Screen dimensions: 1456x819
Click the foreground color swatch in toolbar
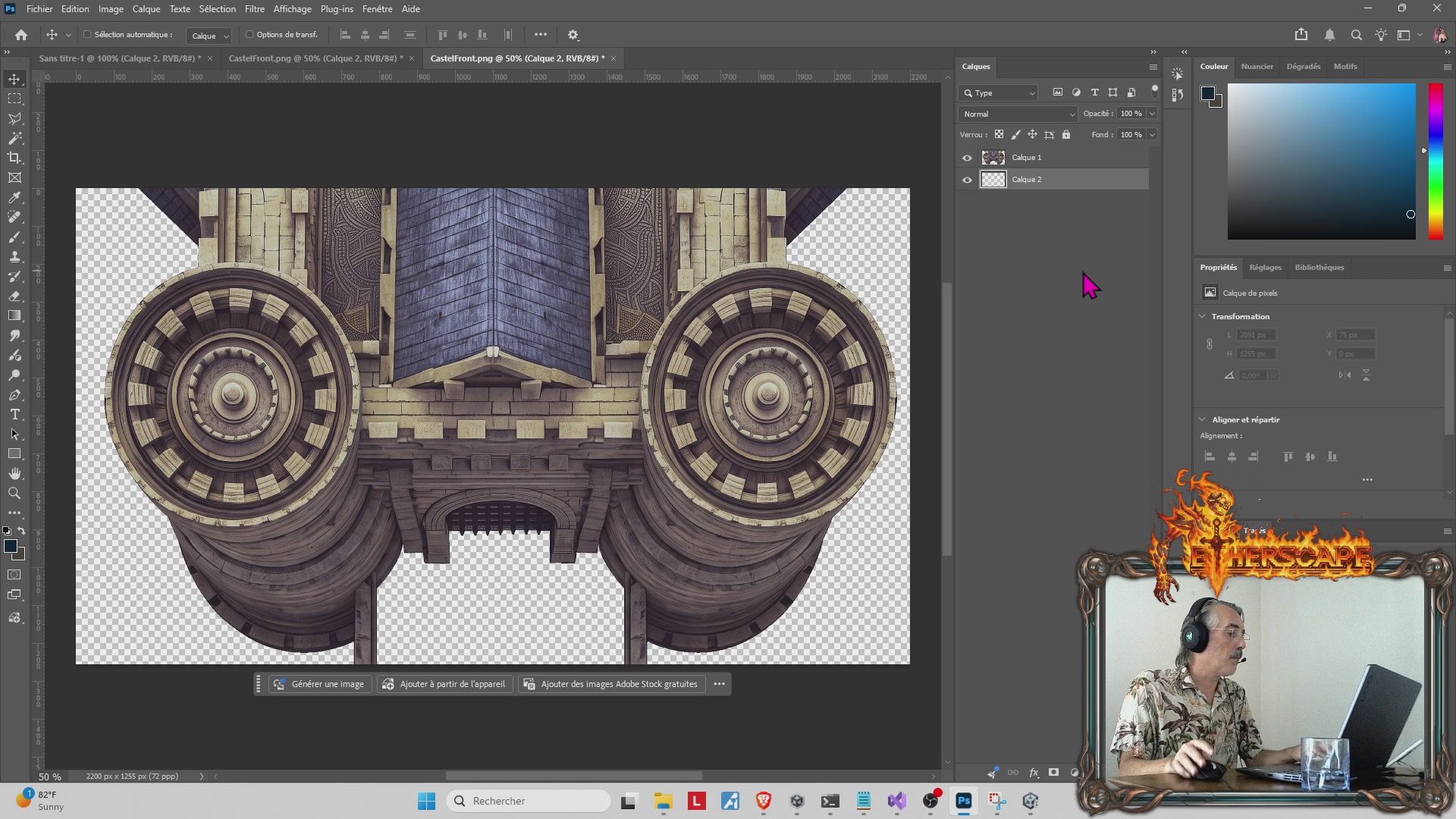coord(10,546)
